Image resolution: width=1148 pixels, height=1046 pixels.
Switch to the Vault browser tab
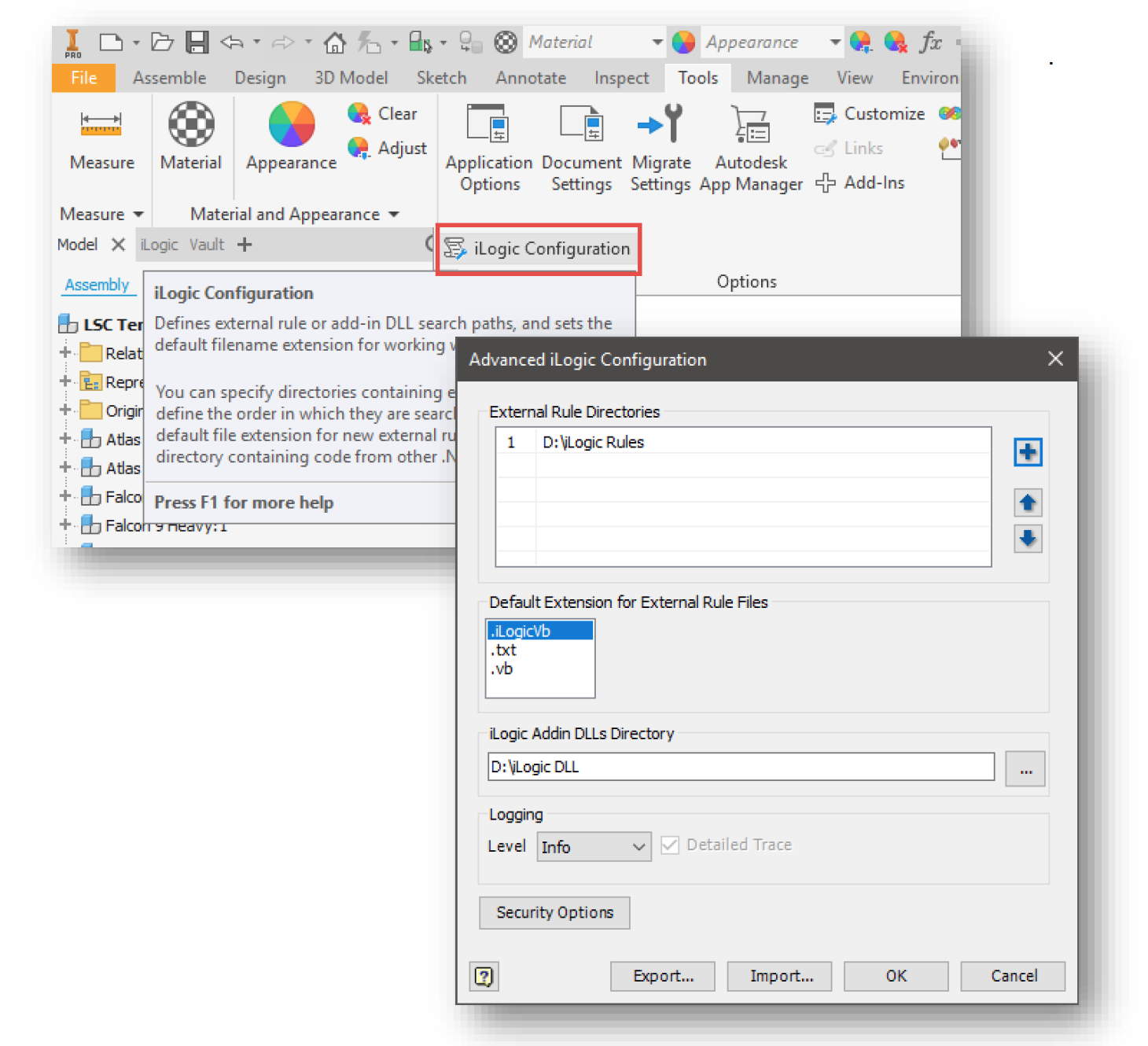point(207,245)
